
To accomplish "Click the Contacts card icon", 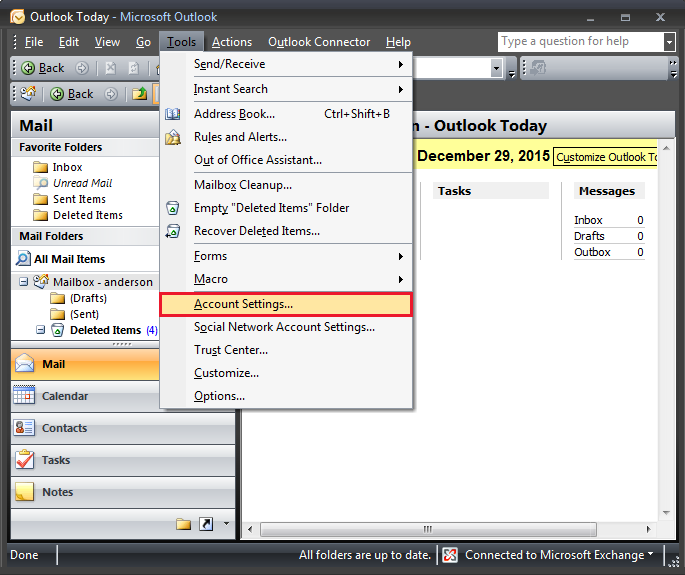I will pos(24,427).
